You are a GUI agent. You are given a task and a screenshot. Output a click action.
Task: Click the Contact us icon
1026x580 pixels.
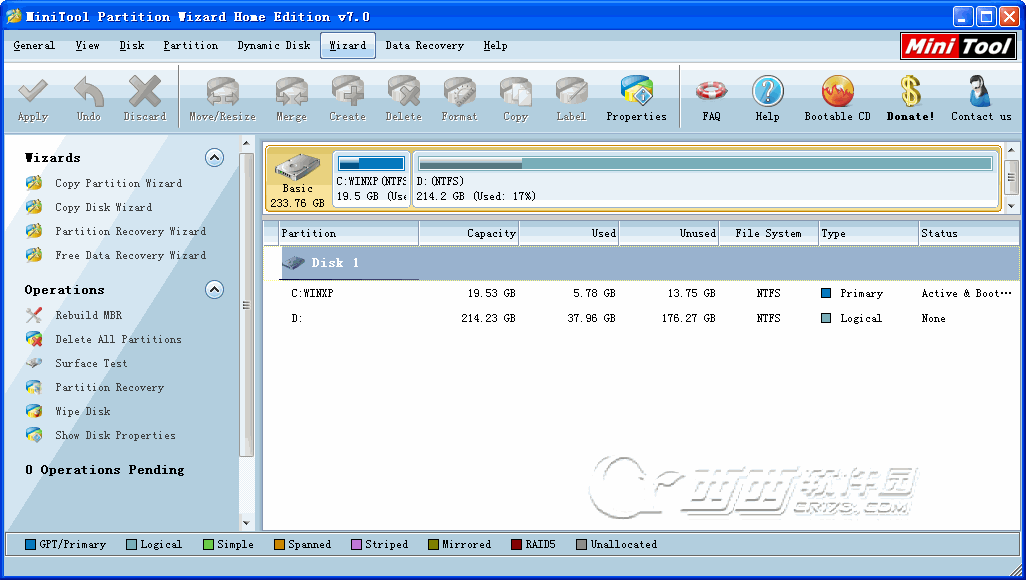[980, 93]
